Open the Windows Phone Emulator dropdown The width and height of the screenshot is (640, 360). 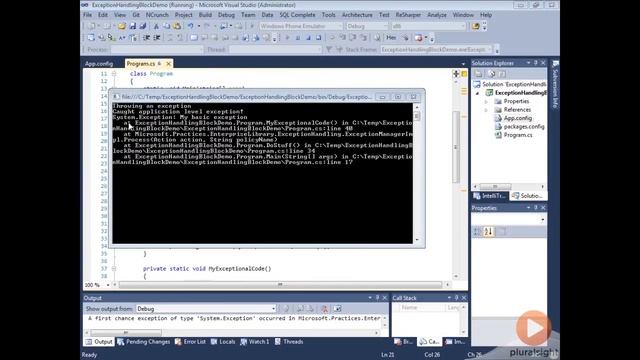pyautogui.click(x=301, y=26)
